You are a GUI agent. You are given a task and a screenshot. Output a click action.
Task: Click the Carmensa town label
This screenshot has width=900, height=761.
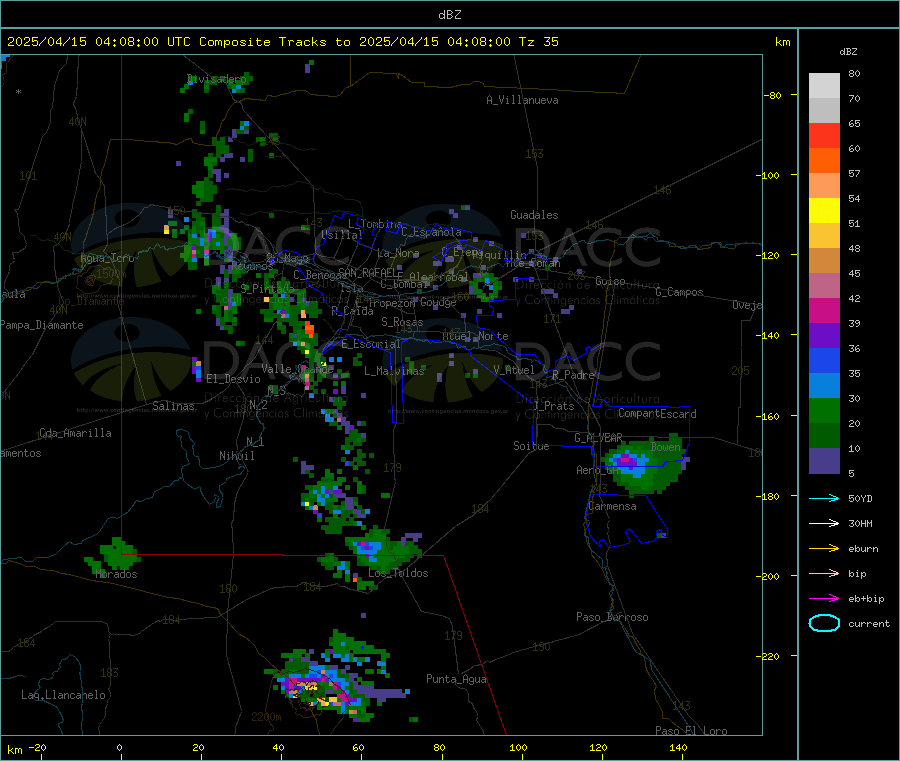(612, 506)
